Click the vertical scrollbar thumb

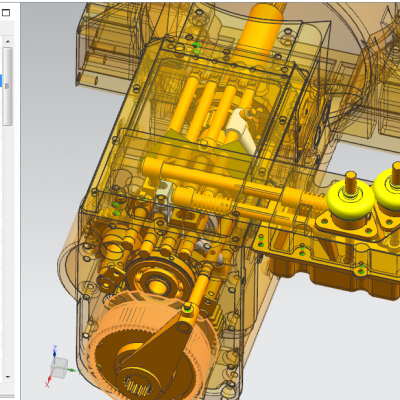(7, 86)
